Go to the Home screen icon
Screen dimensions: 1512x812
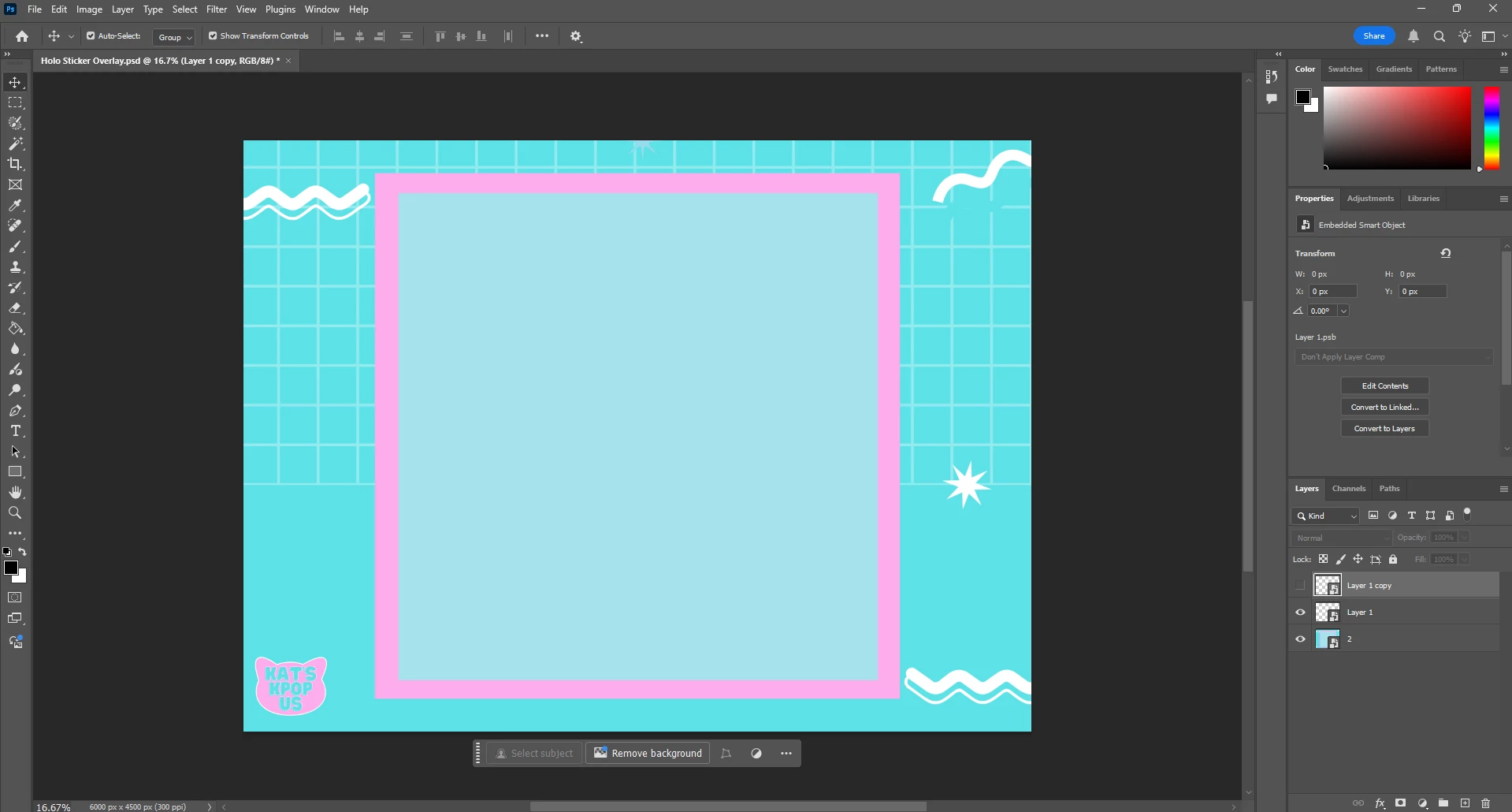(x=22, y=36)
